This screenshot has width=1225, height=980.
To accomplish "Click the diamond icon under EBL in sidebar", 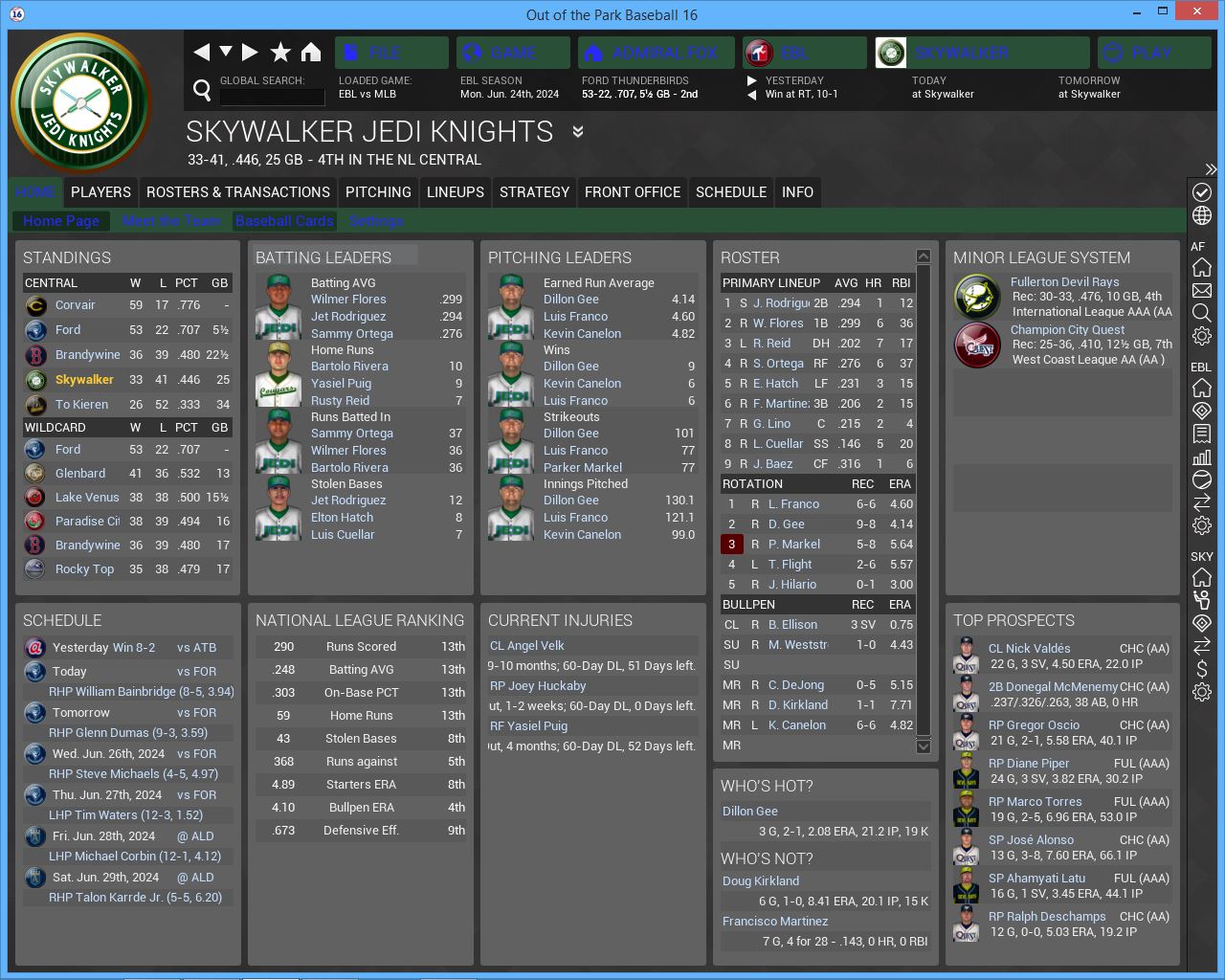I will [1202, 411].
